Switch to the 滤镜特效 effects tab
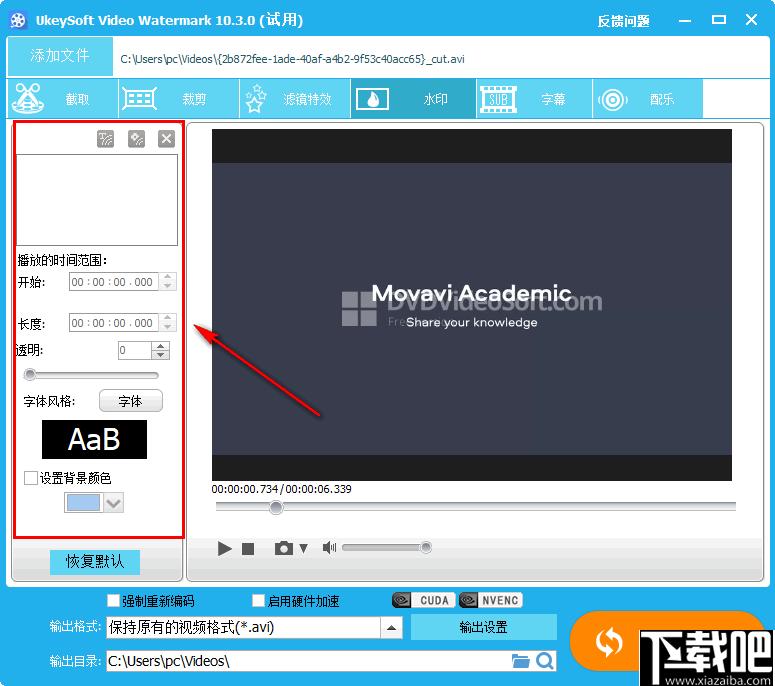Viewport: 775px width, 686px height. (x=295, y=99)
